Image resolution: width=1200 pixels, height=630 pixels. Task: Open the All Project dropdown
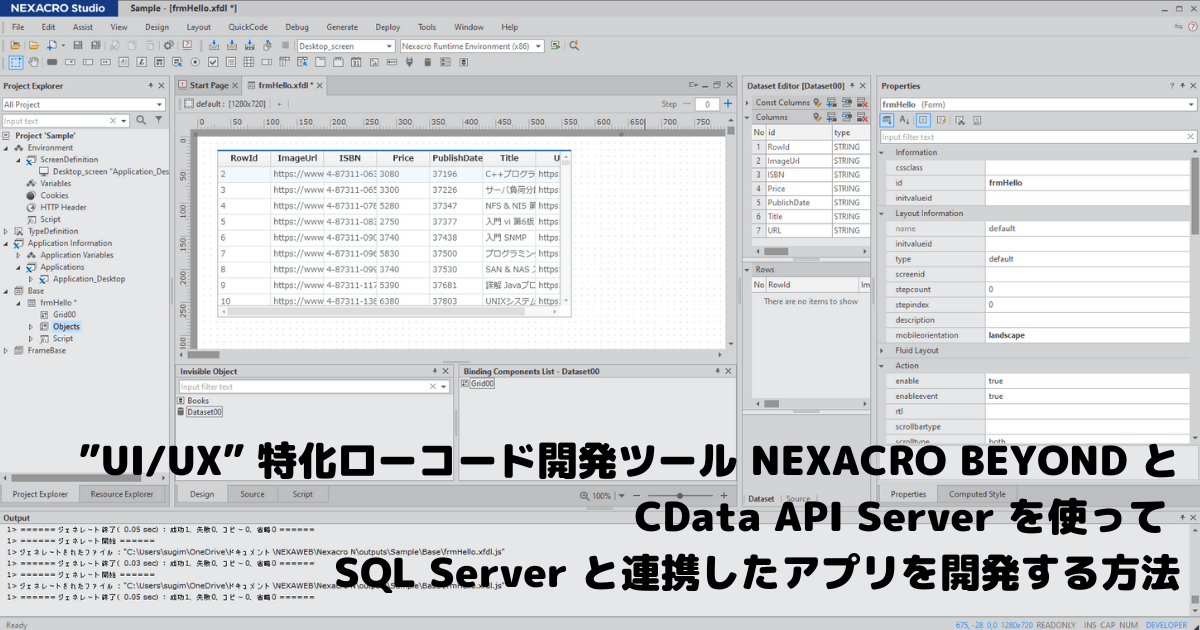click(x=158, y=104)
